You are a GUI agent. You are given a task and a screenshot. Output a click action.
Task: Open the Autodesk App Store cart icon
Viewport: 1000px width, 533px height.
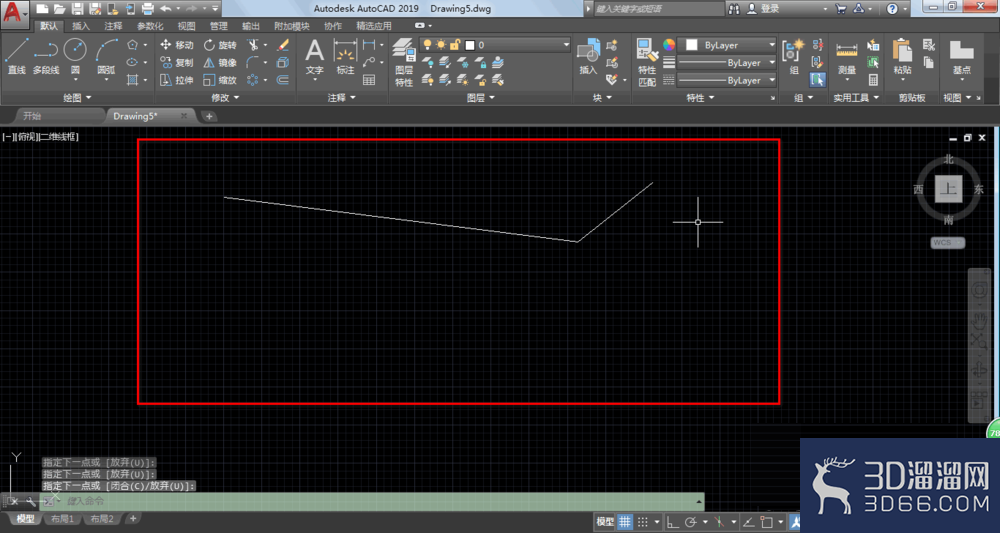pos(841,9)
